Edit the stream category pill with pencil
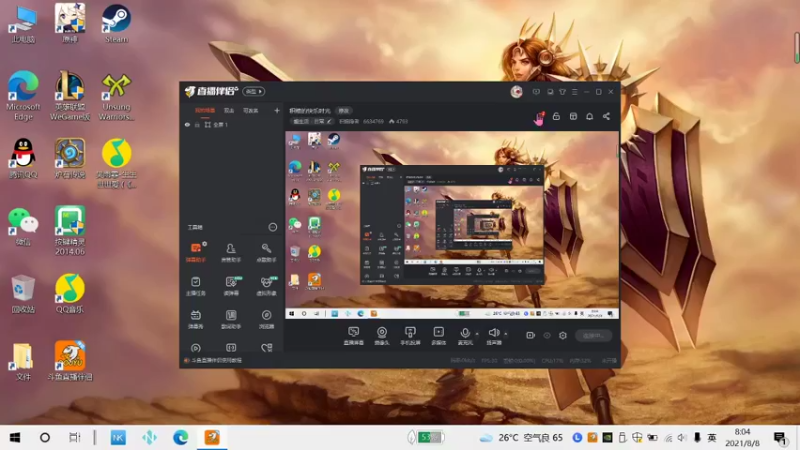 [x=312, y=121]
